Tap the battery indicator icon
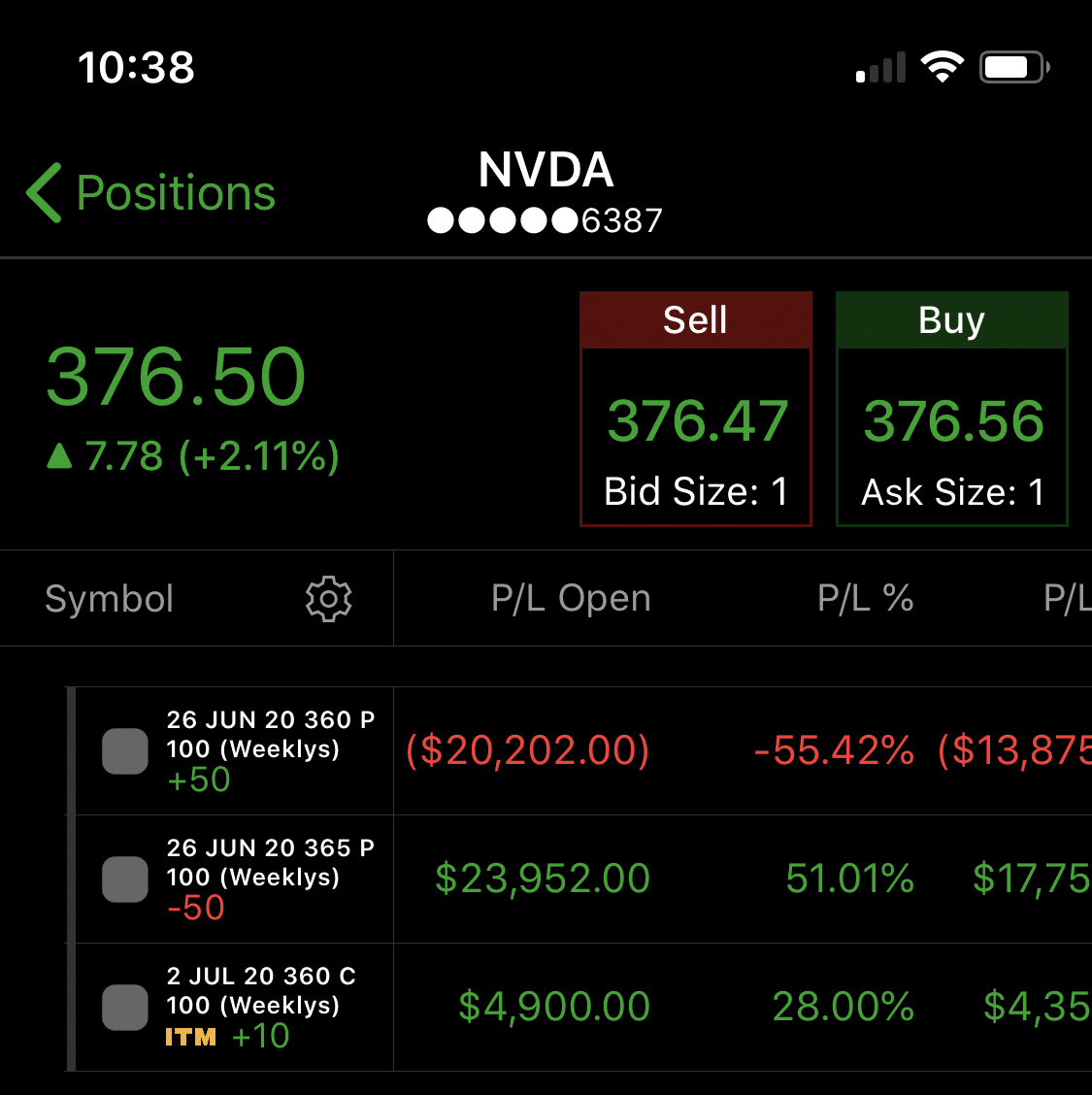The image size is (1092, 1095). [1014, 67]
